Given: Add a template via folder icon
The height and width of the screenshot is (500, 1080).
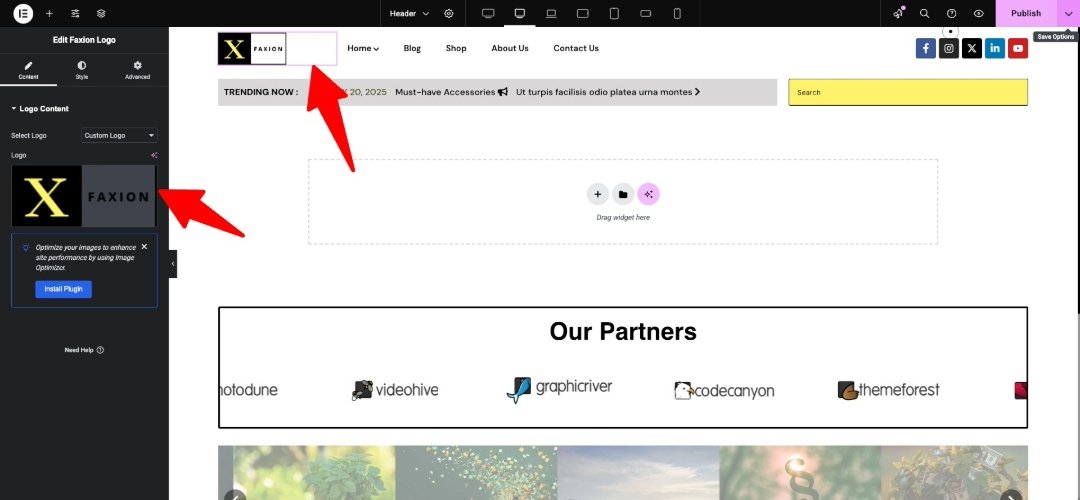Looking at the screenshot, I should click(622, 194).
